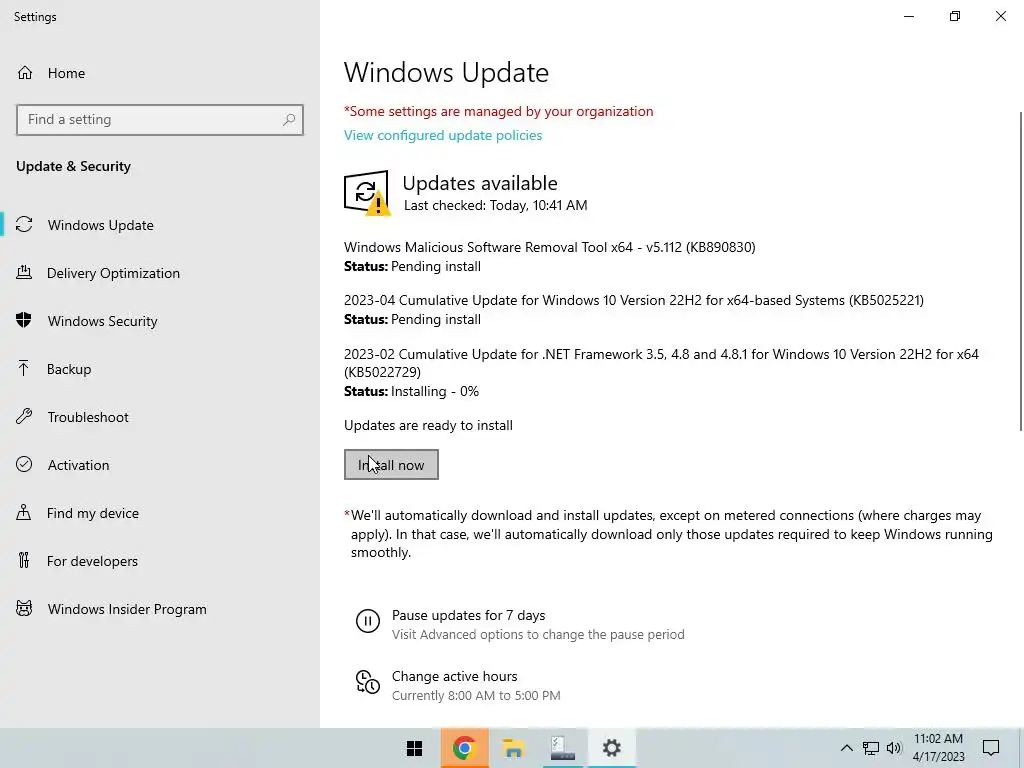Click the Home icon in Settings sidebar
The width and height of the screenshot is (1024, 768).
click(25, 72)
